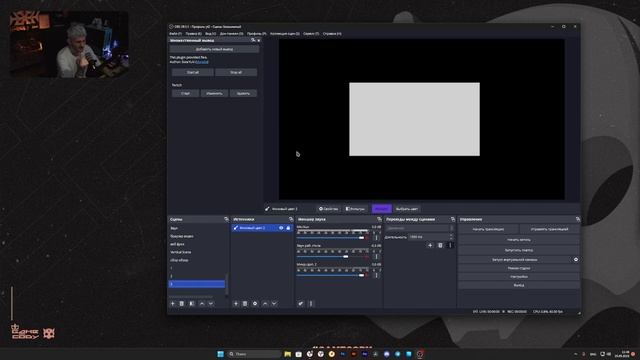Screen dimensions: 640x360
Task: Undock the multiple output dock with its float icon
Action: tap(253, 40)
